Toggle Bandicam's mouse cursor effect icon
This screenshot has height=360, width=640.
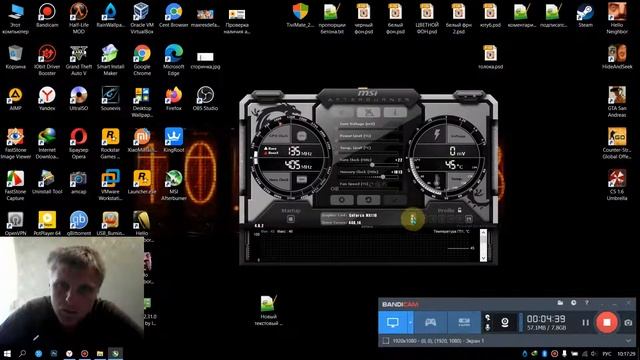coord(487,318)
